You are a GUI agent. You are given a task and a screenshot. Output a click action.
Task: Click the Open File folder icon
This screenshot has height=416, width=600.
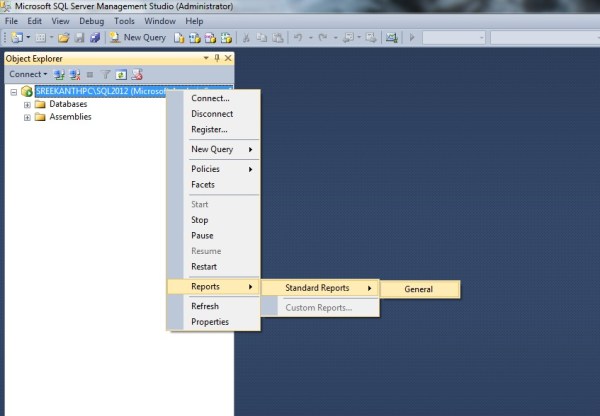tap(63, 37)
